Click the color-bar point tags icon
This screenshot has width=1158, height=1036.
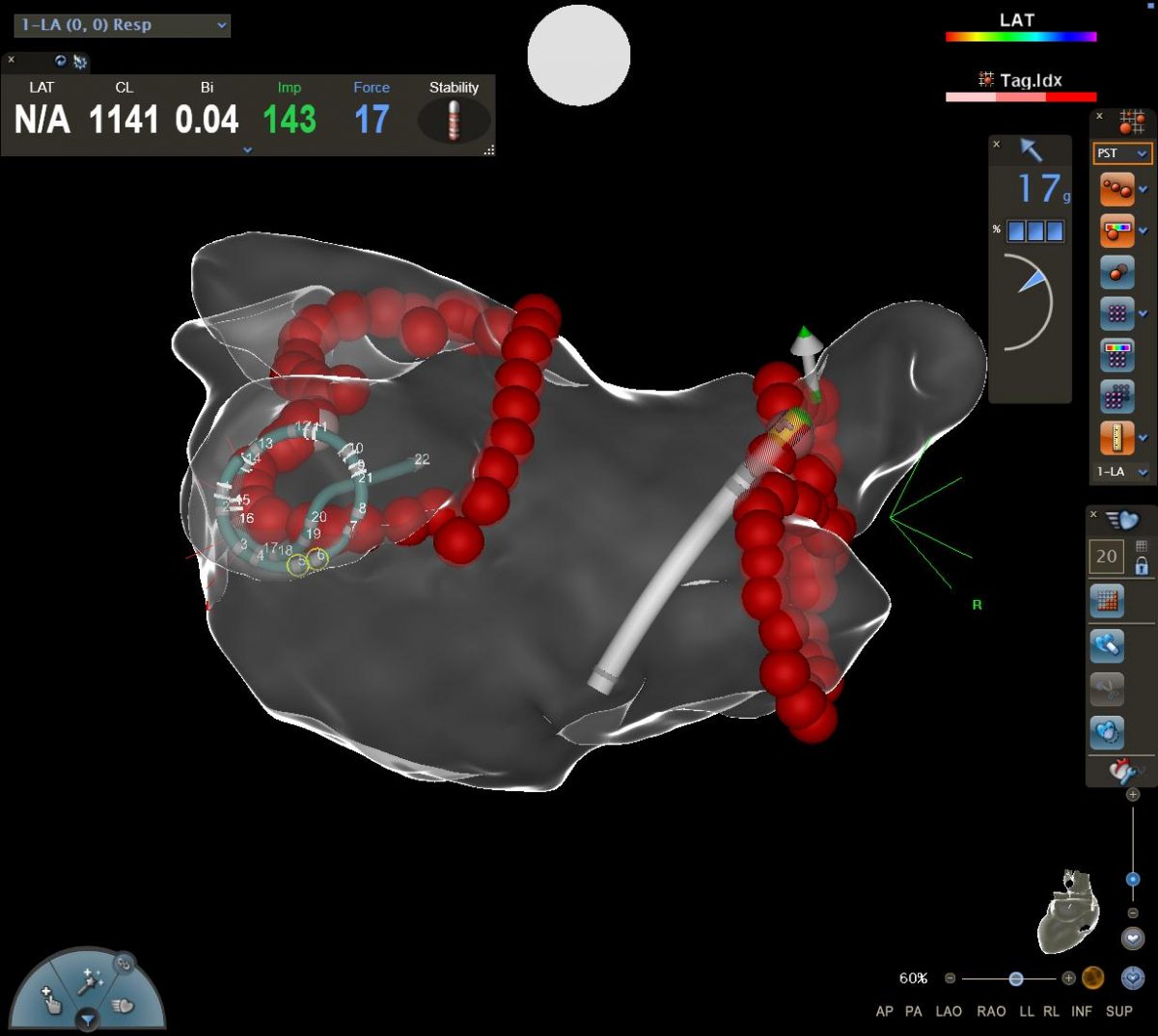coord(1117,232)
